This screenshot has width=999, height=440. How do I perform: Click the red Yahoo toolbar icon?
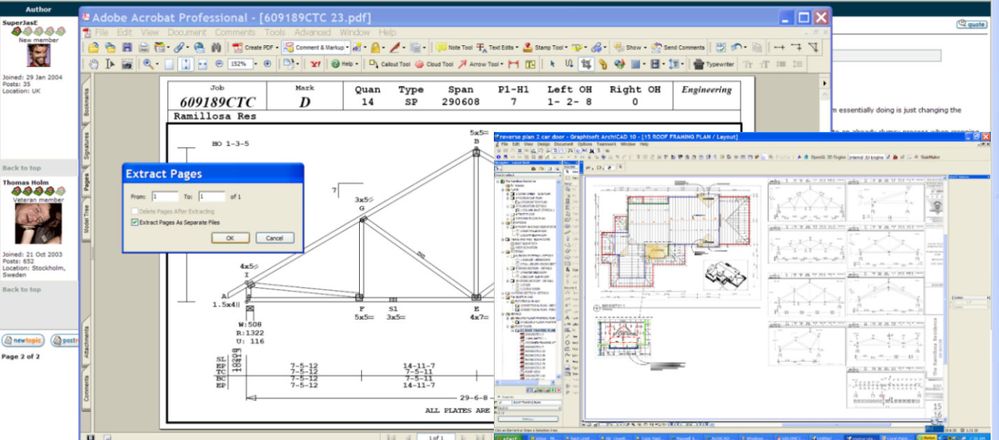315,64
